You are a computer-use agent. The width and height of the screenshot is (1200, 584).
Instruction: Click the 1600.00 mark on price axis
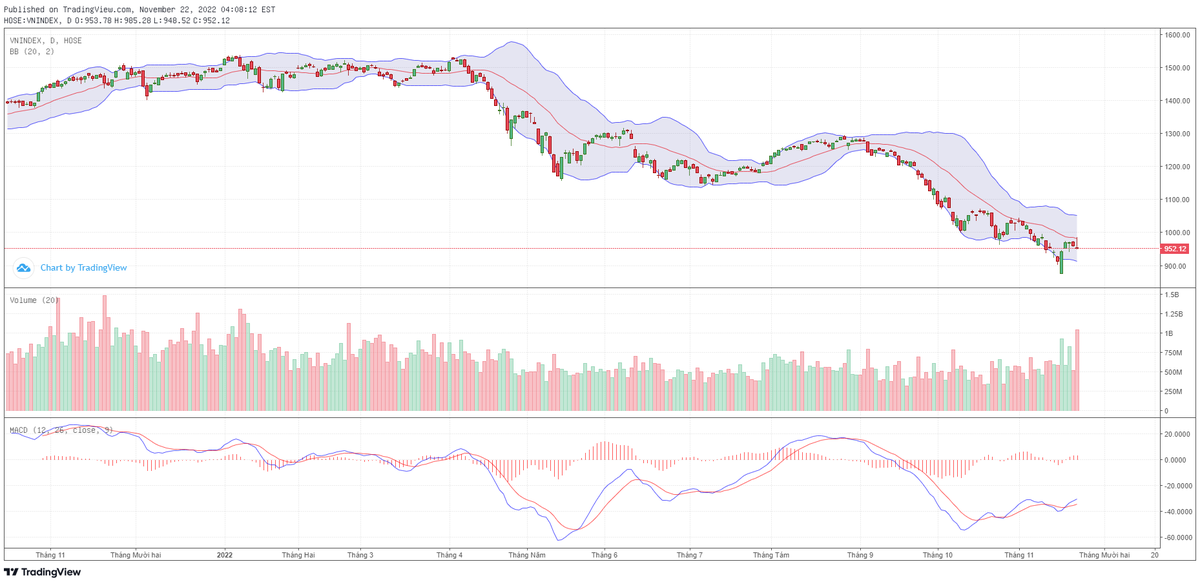click(1175, 35)
